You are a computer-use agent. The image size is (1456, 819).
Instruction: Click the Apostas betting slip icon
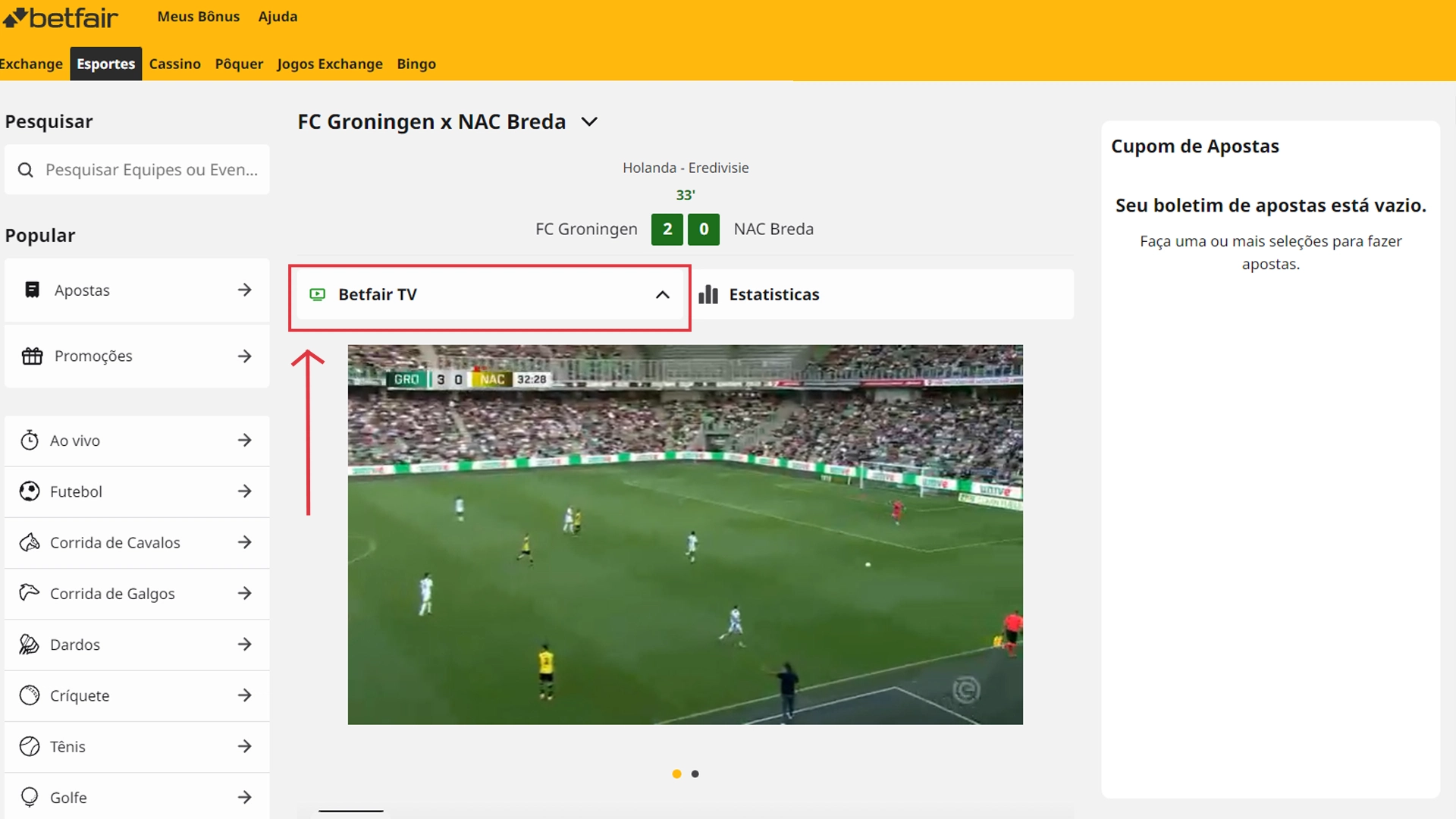(32, 290)
